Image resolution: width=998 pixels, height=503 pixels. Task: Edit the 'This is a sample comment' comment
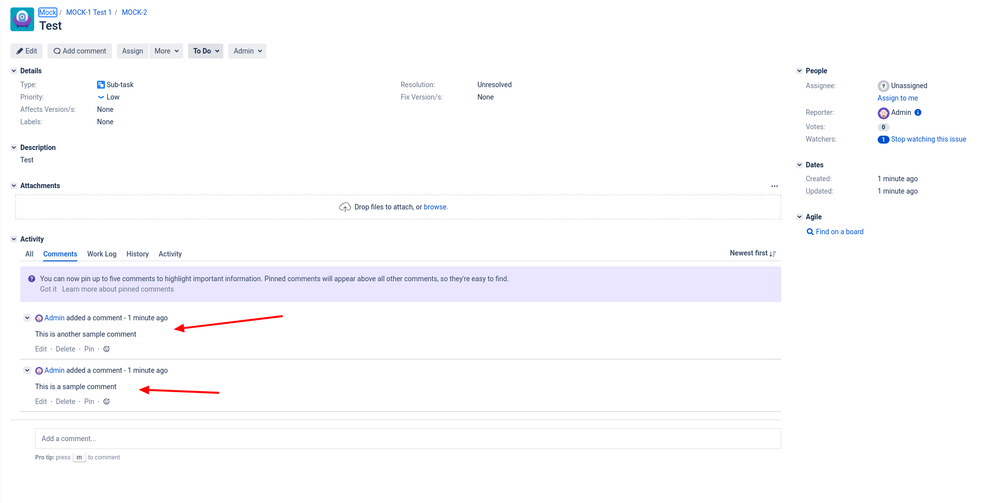point(41,402)
